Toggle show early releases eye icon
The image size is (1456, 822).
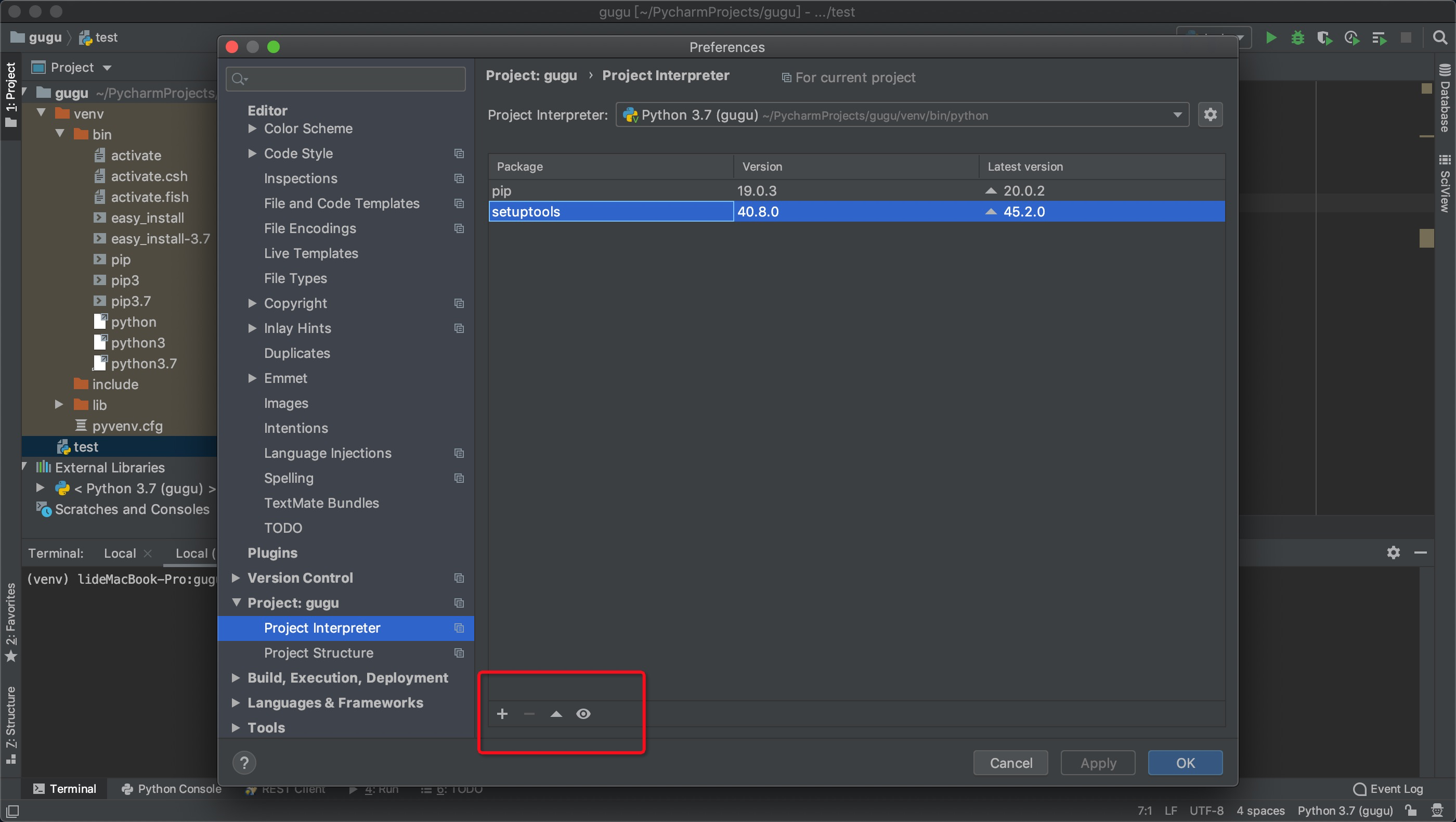coord(583,714)
